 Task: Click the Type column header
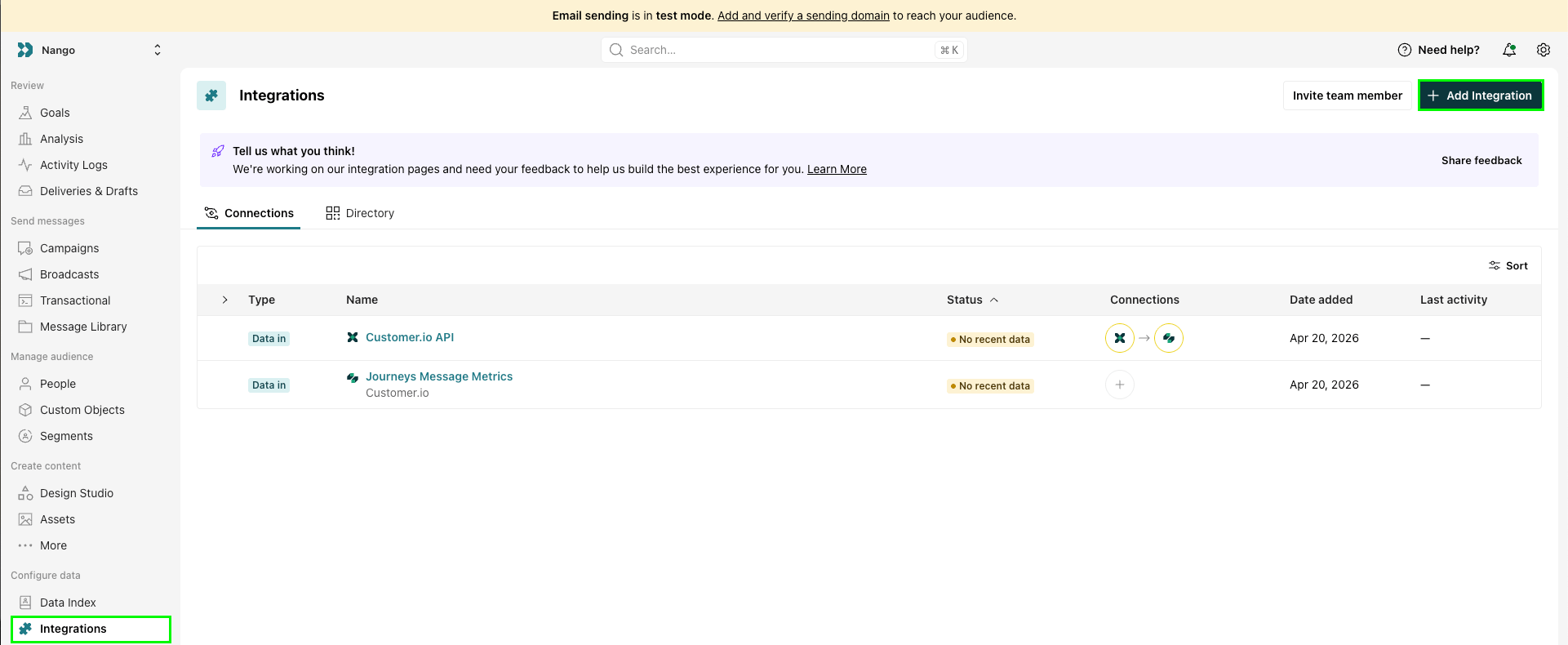tap(261, 300)
